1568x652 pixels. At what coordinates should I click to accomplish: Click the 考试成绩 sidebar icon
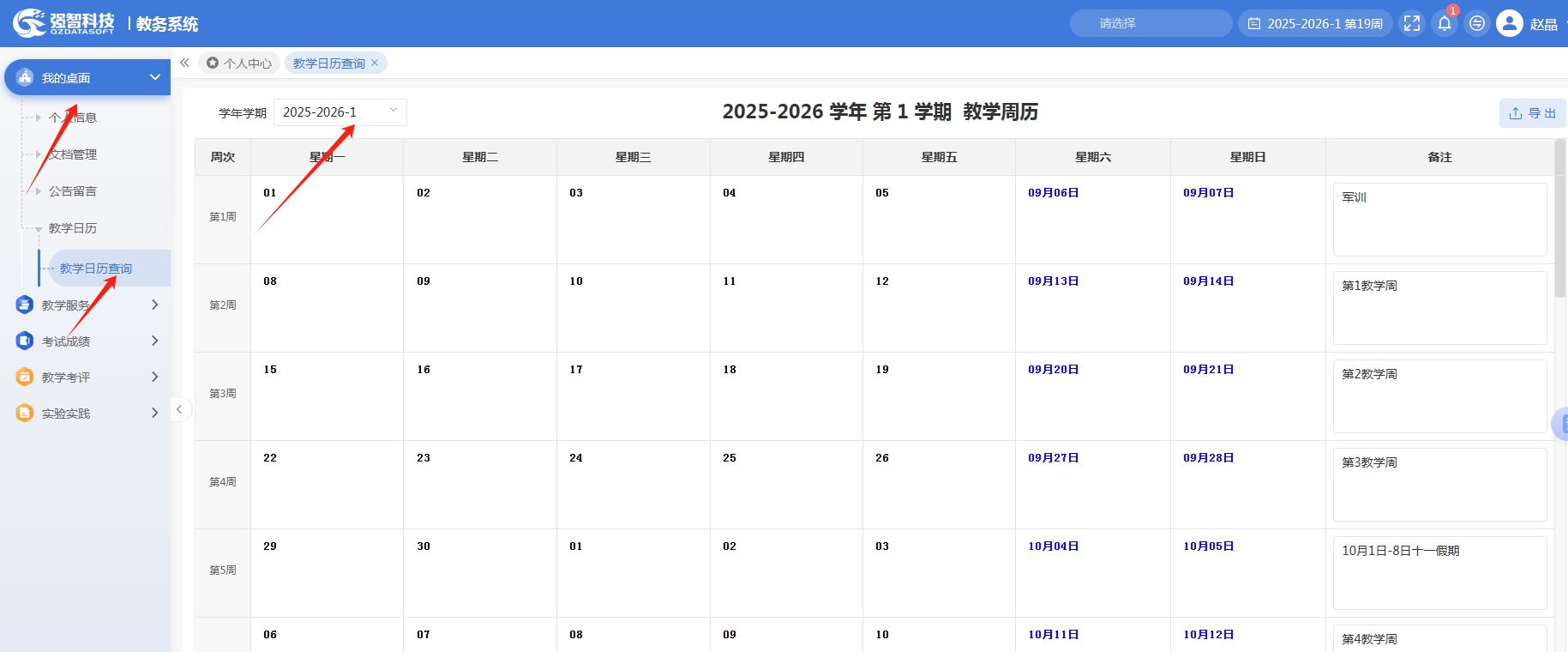point(25,341)
